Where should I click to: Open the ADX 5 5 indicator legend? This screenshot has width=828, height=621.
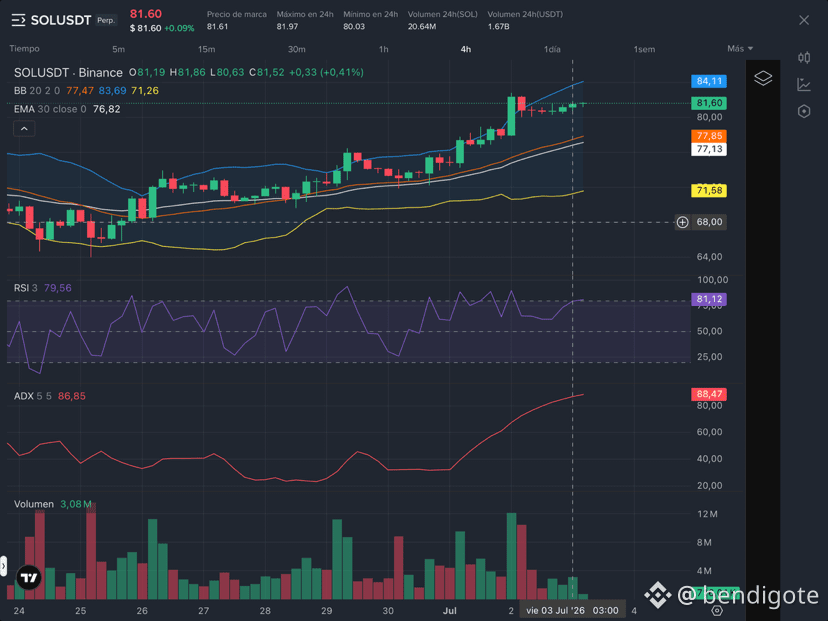point(50,396)
